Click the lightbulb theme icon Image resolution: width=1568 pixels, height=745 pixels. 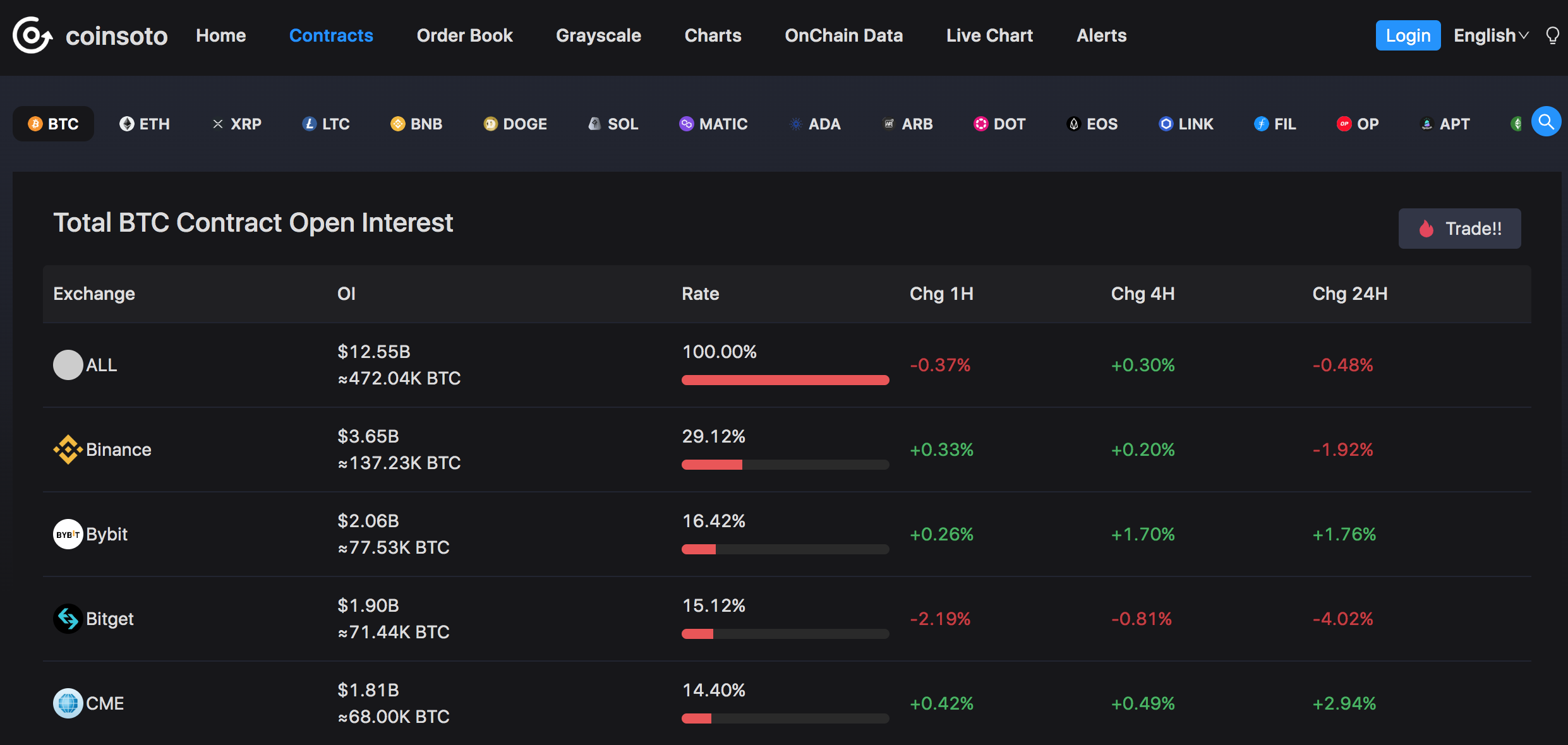1552,35
